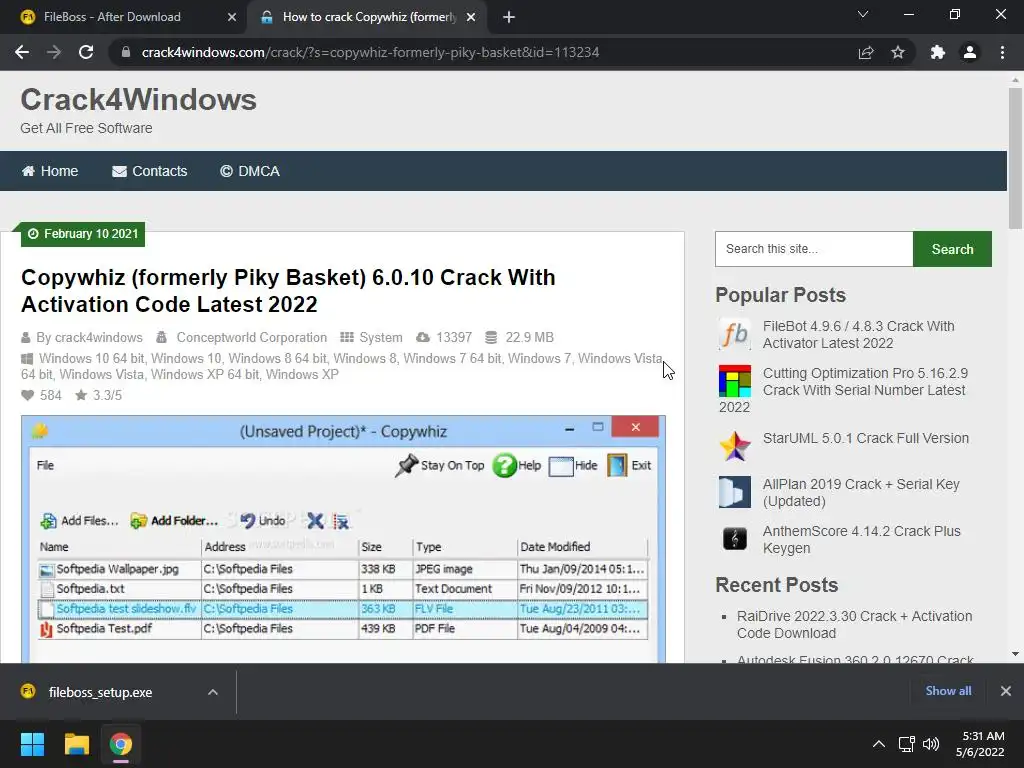
Task: Click the star rating icon 3.3/5
Action: (x=81, y=395)
